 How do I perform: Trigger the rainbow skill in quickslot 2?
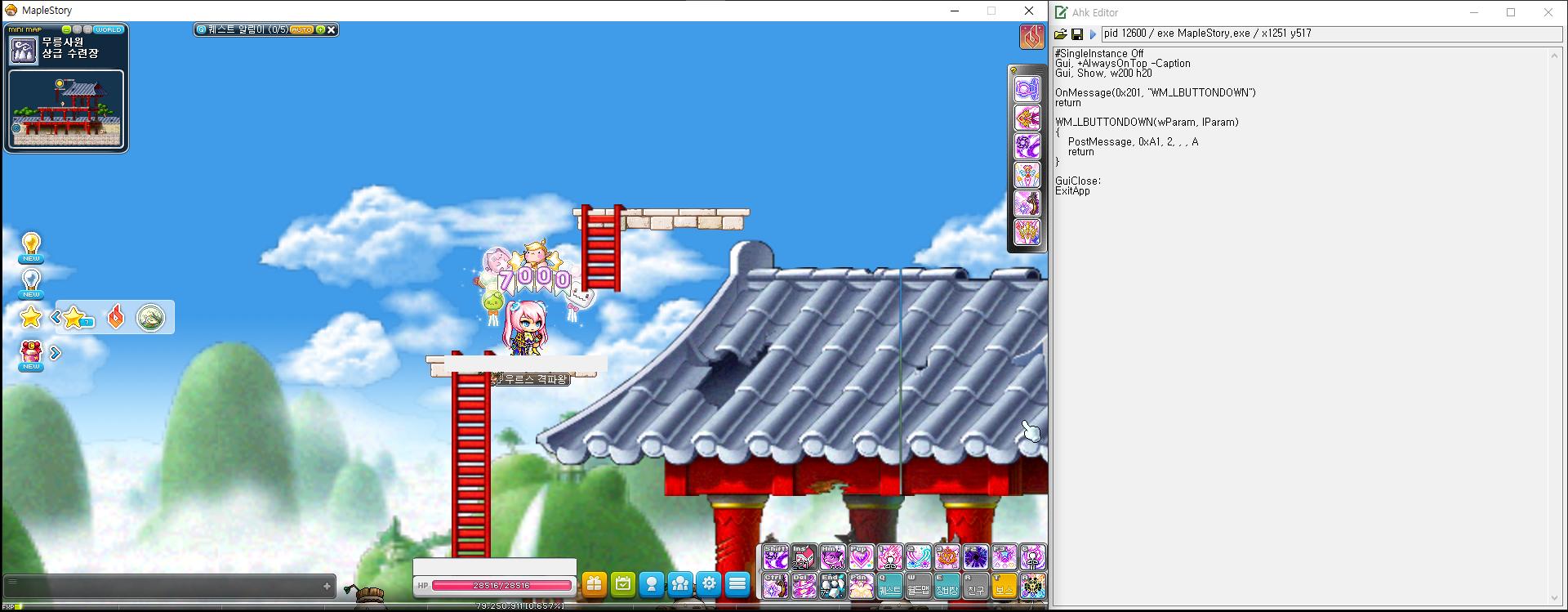click(919, 557)
